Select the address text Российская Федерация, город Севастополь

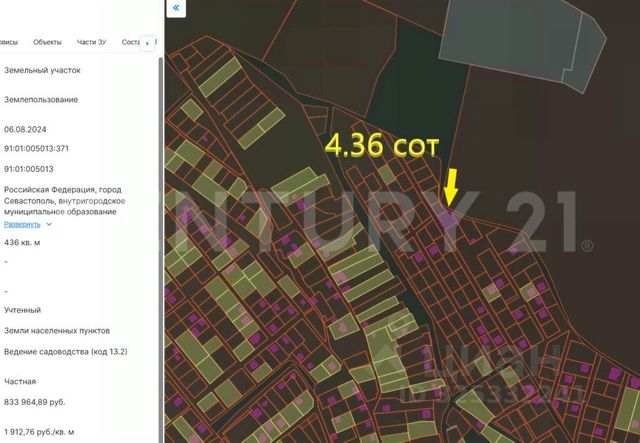[64, 200]
